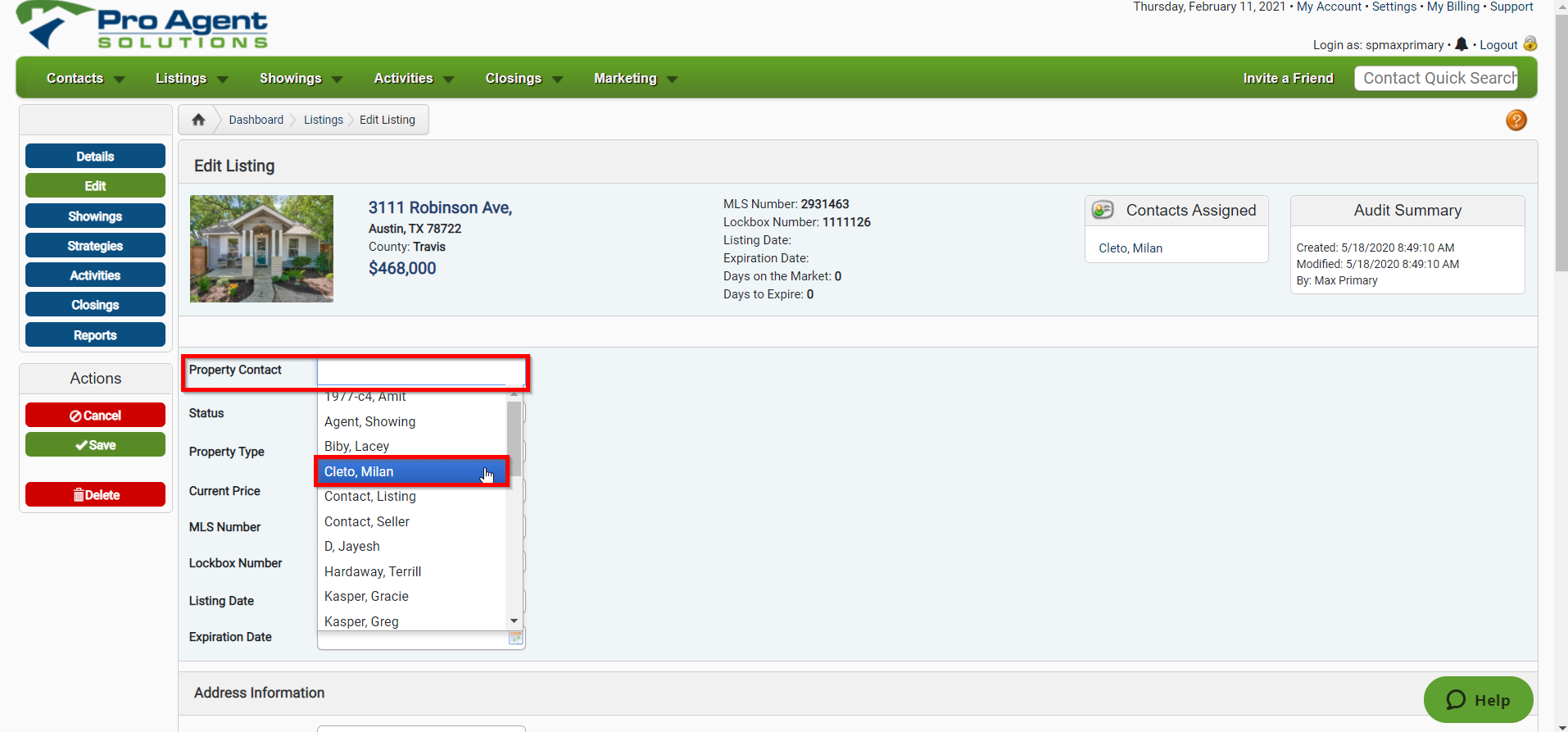Image resolution: width=1568 pixels, height=732 pixels.
Task: Open the Contacts menu
Action: click(x=75, y=79)
